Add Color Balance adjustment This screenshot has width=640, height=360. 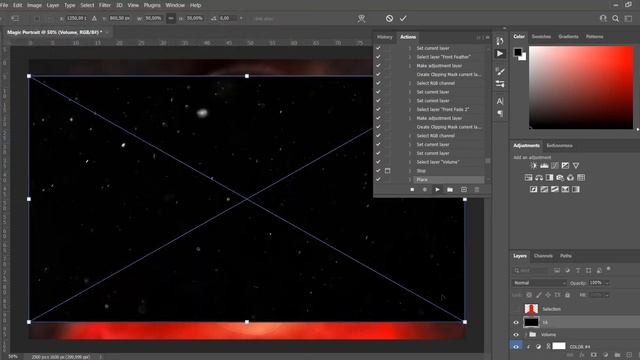pyautogui.click(x=539, y=178)
